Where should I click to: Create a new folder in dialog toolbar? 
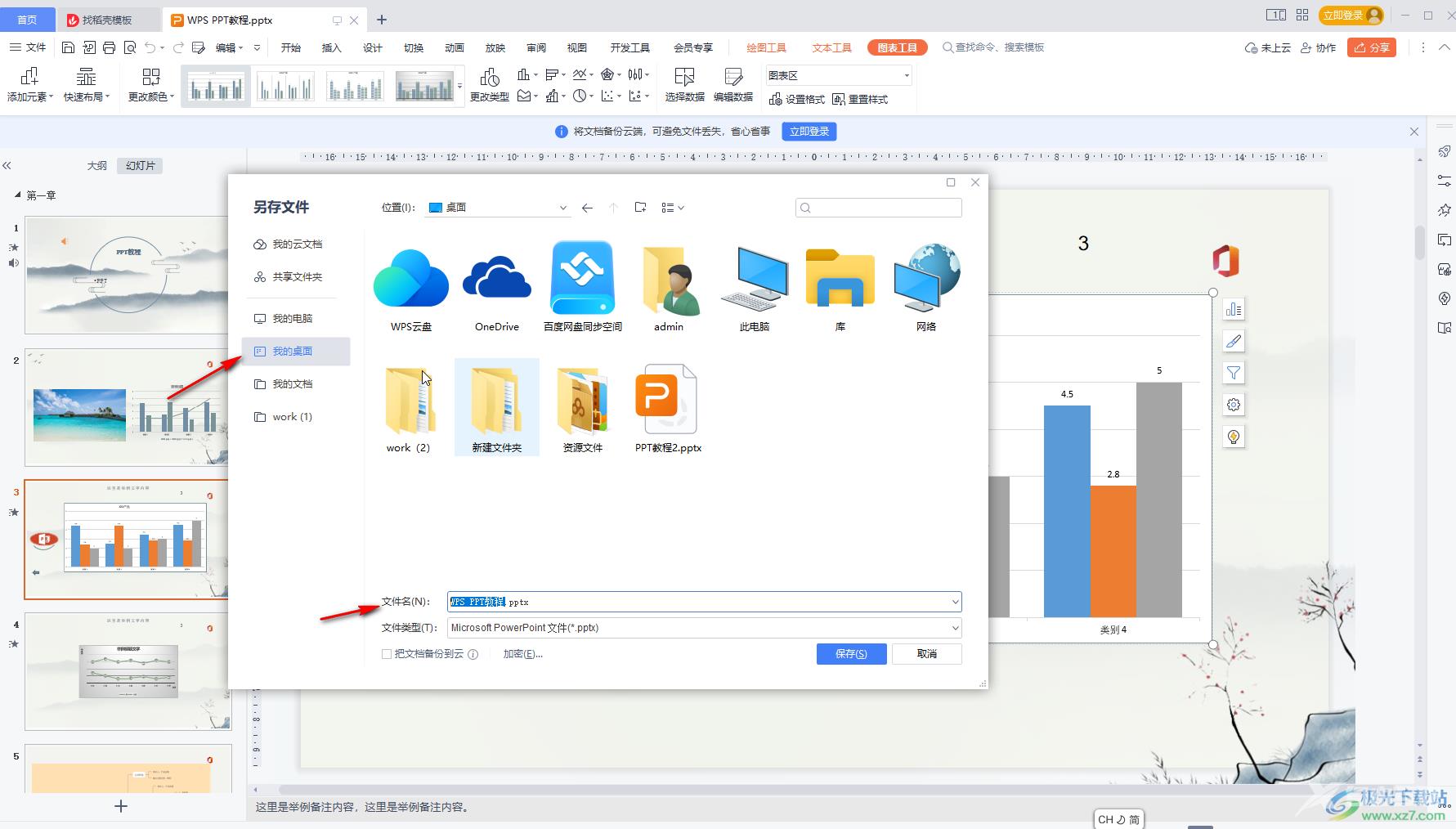pos(640,208)
